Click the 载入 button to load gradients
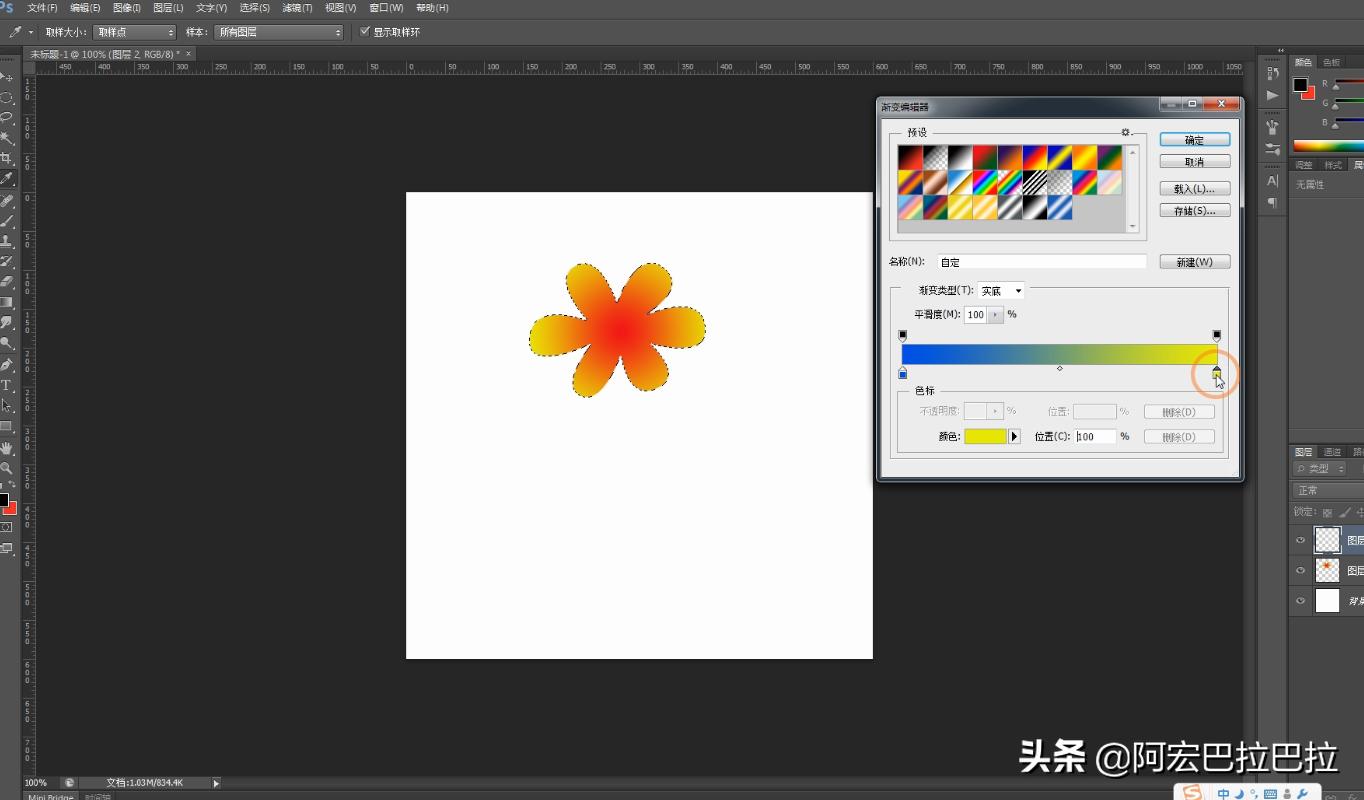 click(x=1194, y=188)
